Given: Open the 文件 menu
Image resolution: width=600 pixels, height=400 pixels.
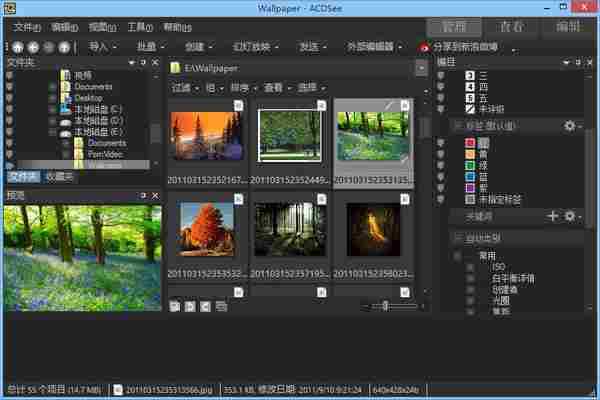Looking at the screenshot, I should tap(26, 27).
